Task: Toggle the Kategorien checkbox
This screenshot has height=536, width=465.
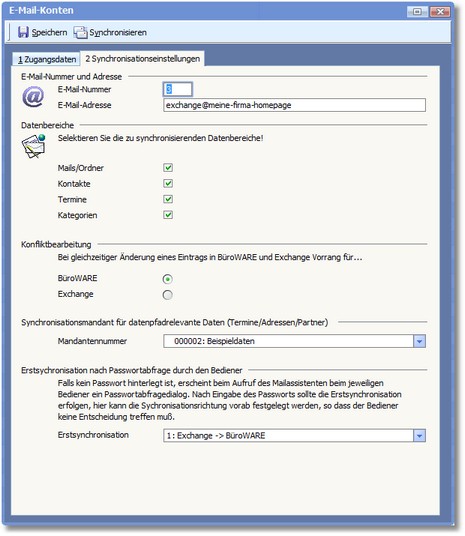Action: point(168,215)
